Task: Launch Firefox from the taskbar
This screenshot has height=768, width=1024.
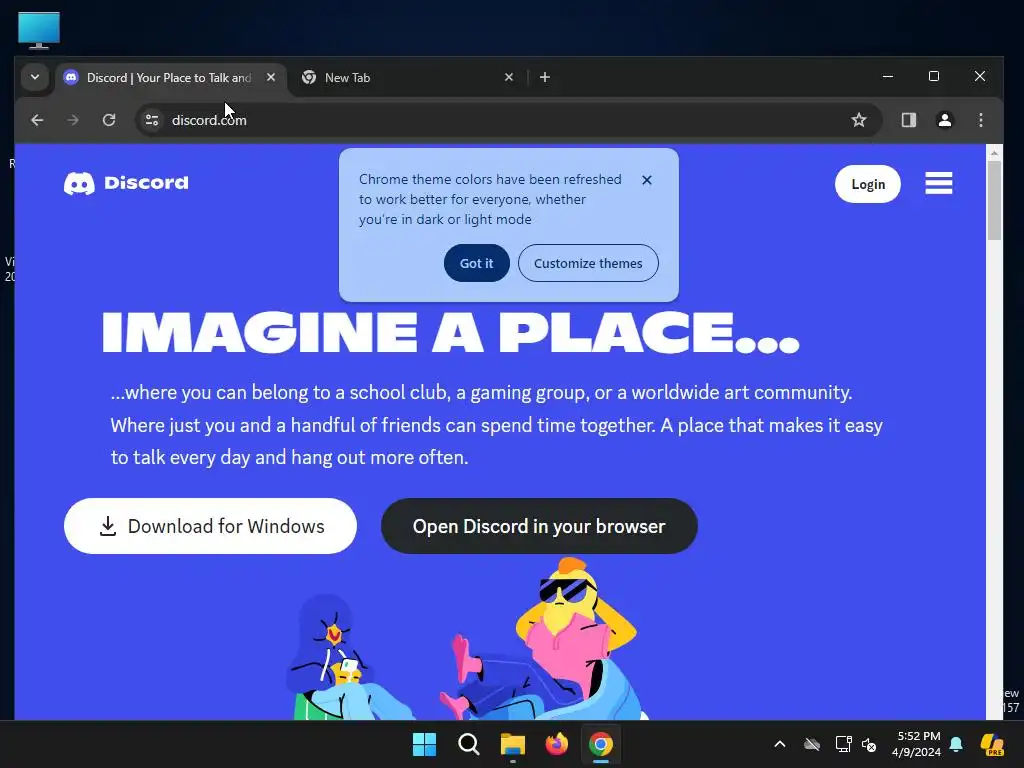Action: coord(556,744)
